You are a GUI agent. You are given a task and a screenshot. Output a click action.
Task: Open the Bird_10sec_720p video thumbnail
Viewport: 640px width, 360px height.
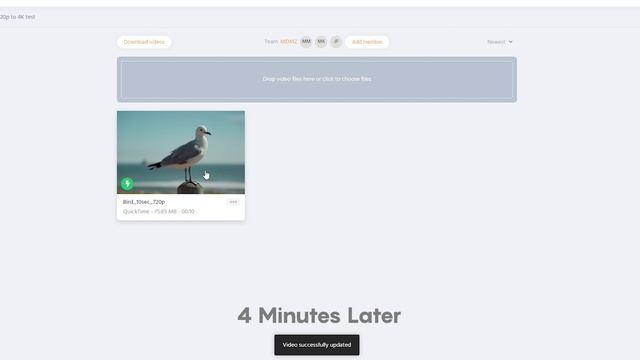(x=181, y=152)
